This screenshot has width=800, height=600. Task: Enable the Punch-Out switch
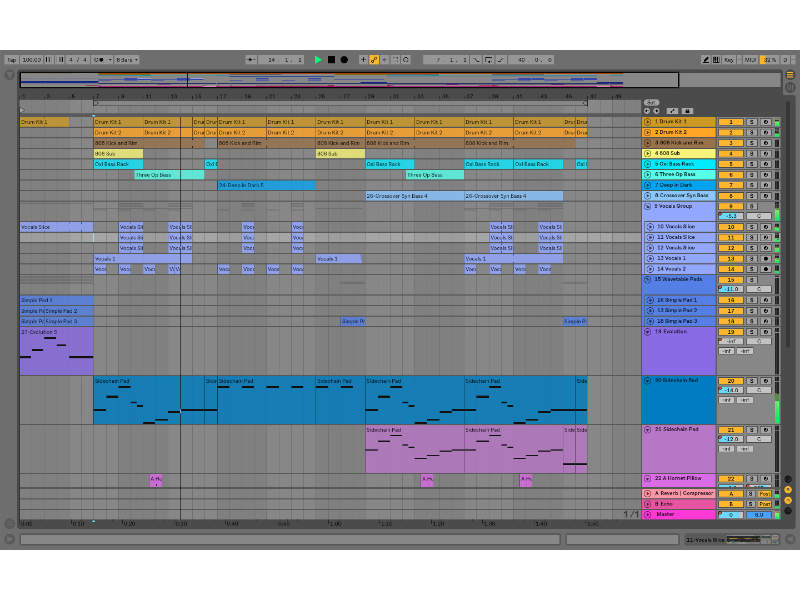coord(501,60)
